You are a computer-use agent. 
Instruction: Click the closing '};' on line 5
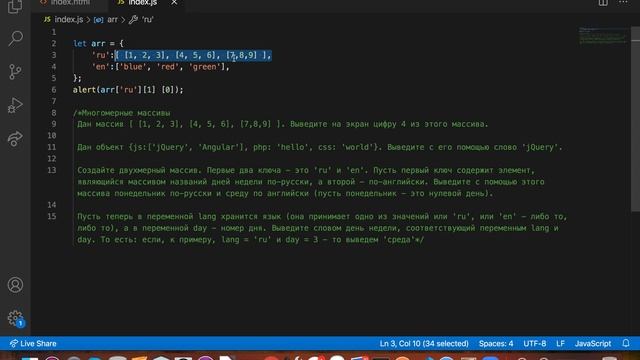(x=77, y=78)
